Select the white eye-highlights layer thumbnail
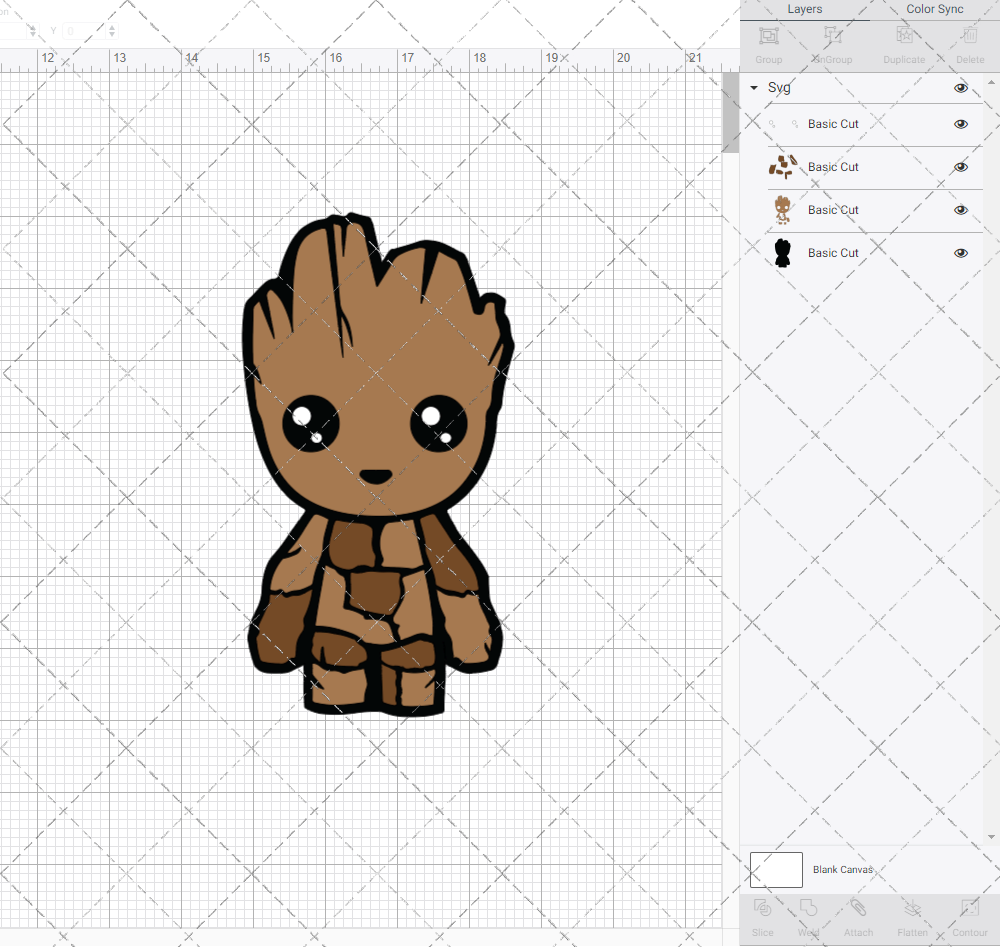 click(x=783, y=124)
